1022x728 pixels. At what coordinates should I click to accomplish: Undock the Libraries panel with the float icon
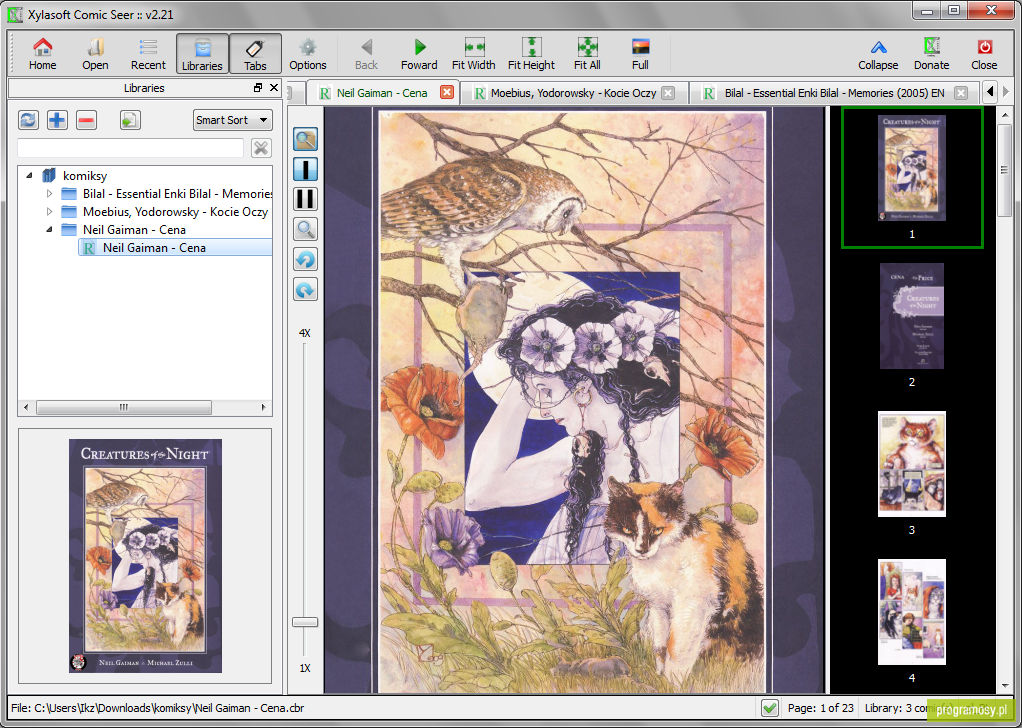point(258,88)
